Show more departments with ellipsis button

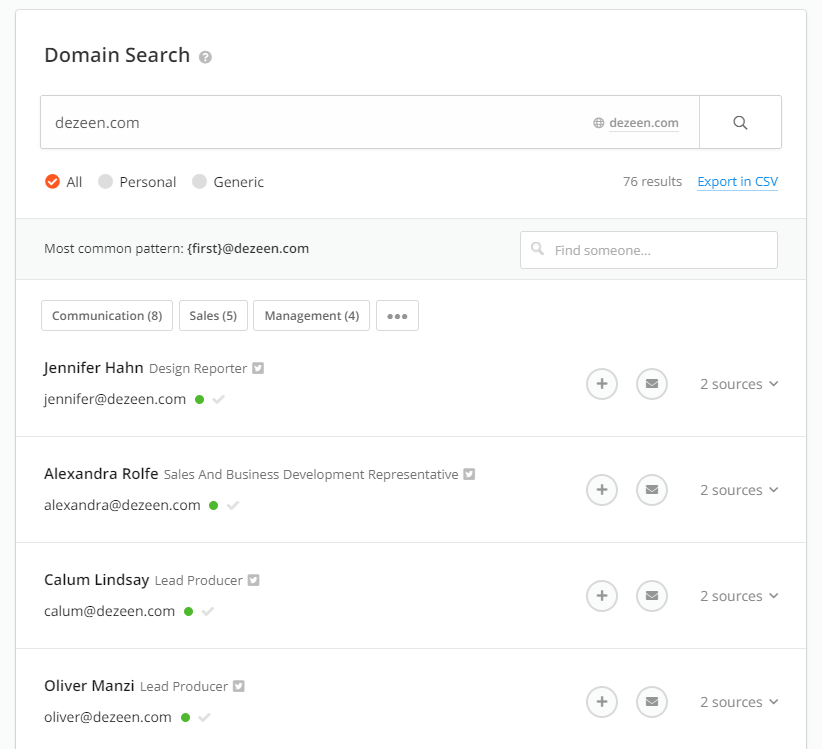click(x=397, y=316)
